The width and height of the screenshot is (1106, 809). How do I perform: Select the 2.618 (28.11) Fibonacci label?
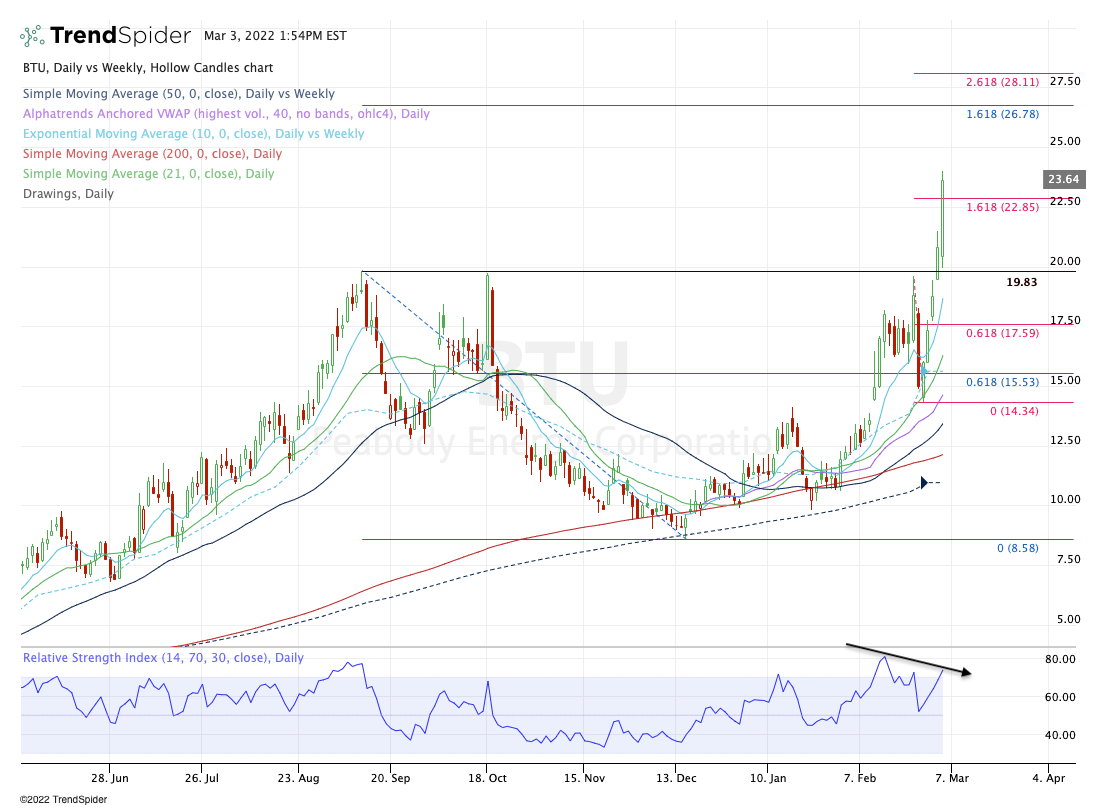(1002, 83)
